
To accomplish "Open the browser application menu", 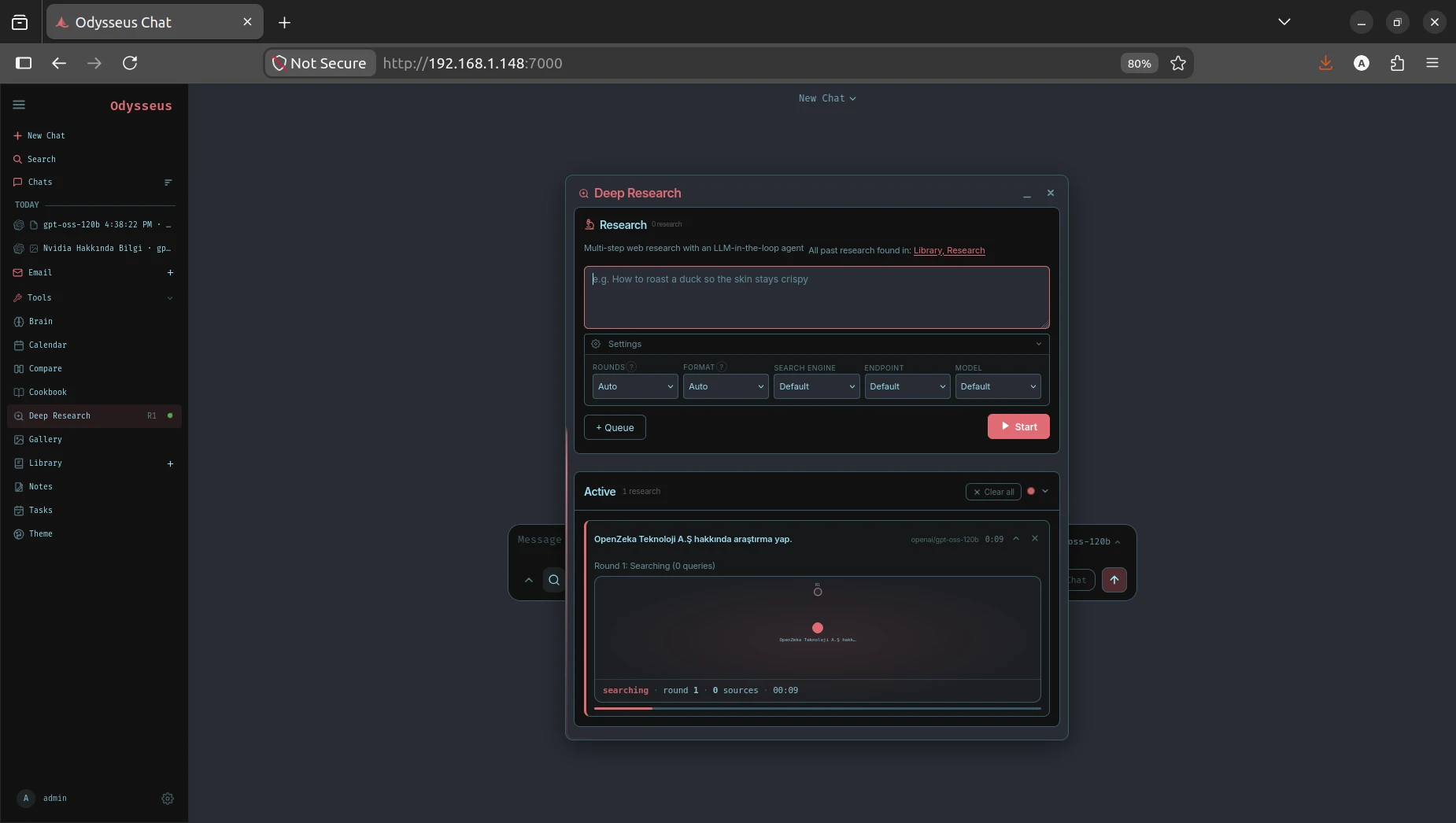I will pyautogui.click(x=1432, y=63).
